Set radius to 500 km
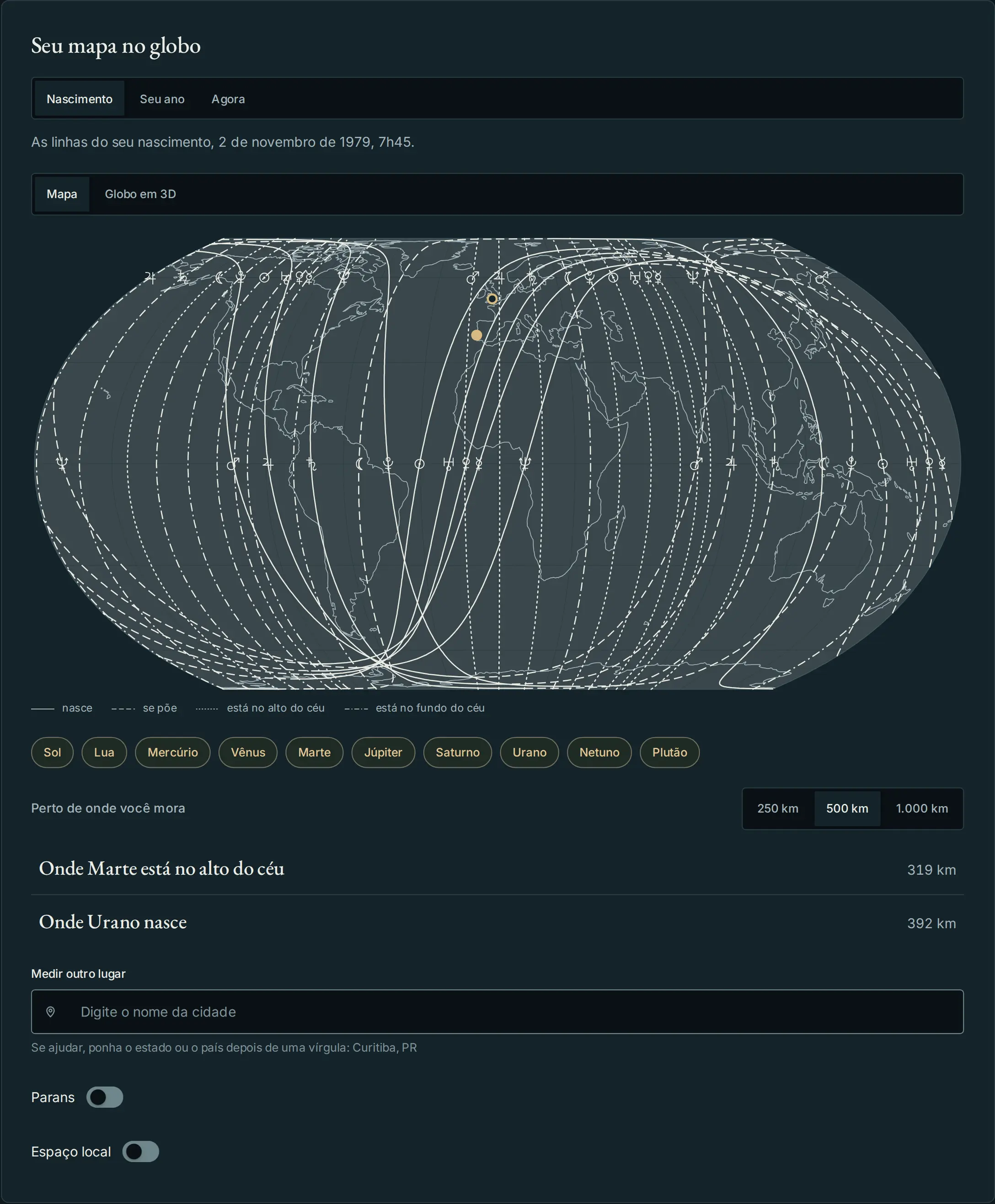 pyautogui.click(x=847, y=808)
